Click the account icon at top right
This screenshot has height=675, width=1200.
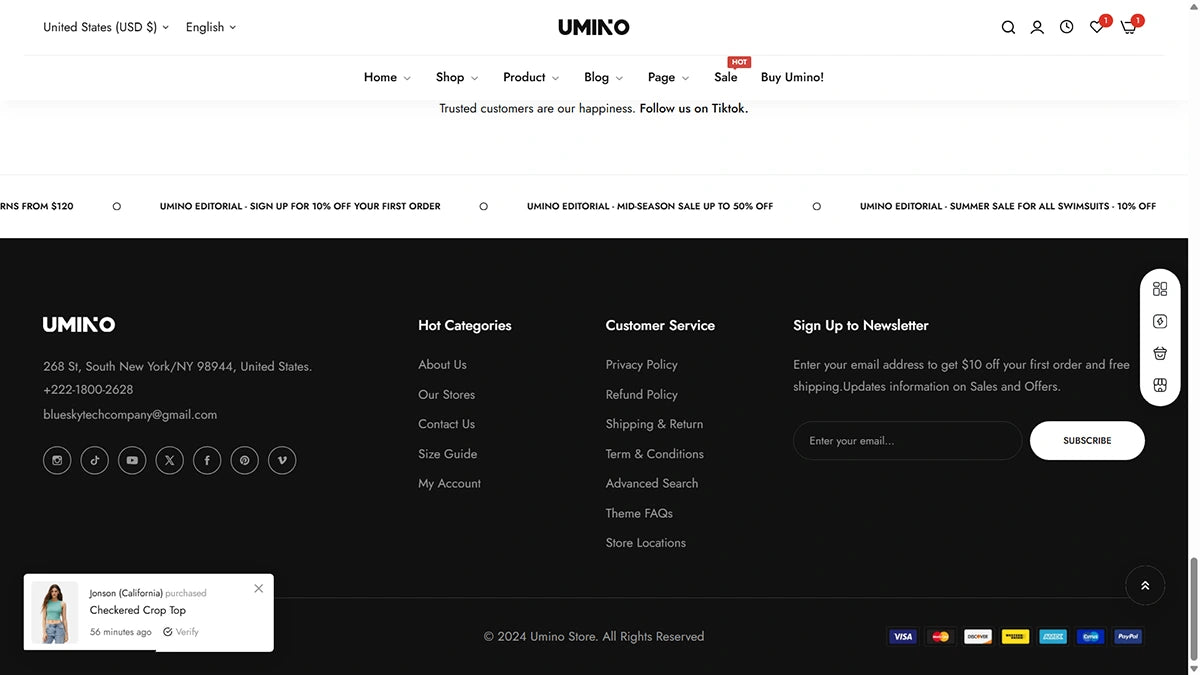[1037, 27]
